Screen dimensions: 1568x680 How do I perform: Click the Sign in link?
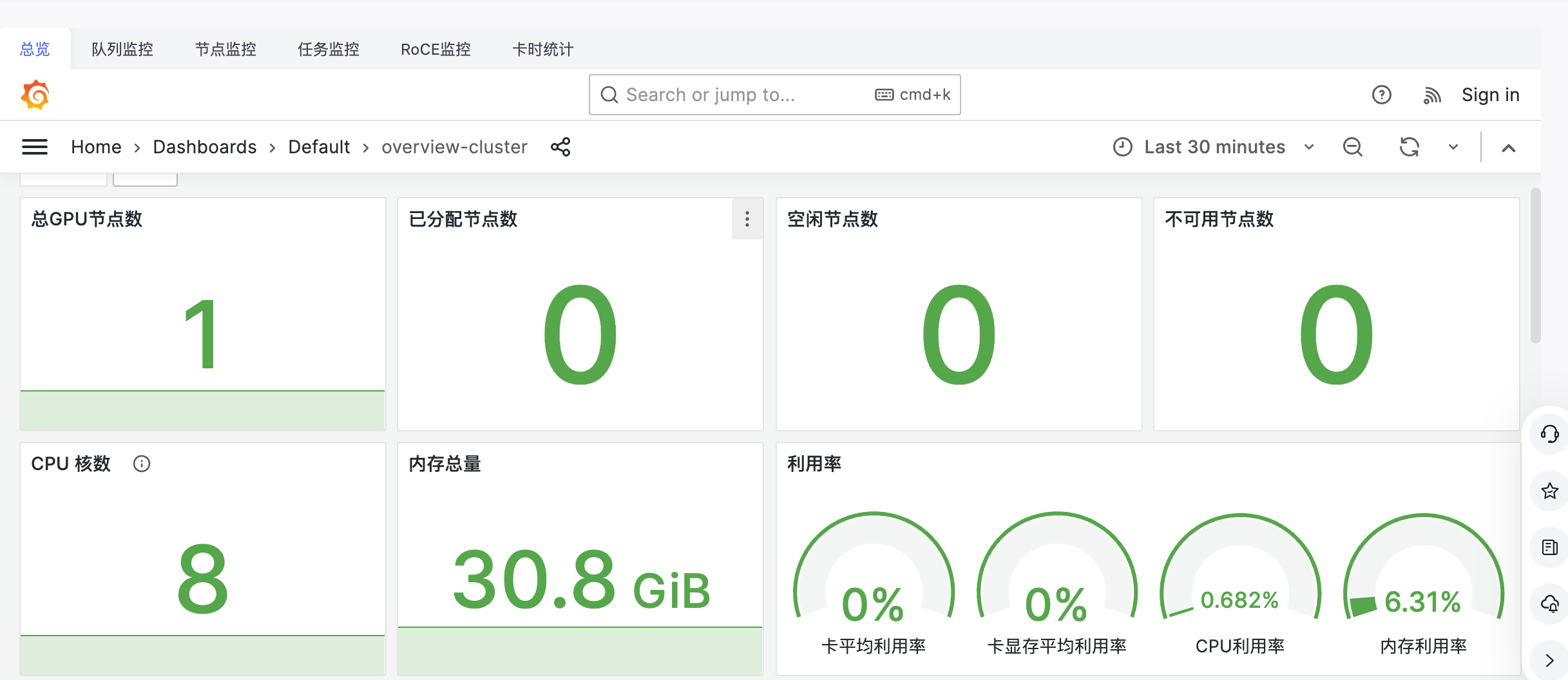[1490, 95]
